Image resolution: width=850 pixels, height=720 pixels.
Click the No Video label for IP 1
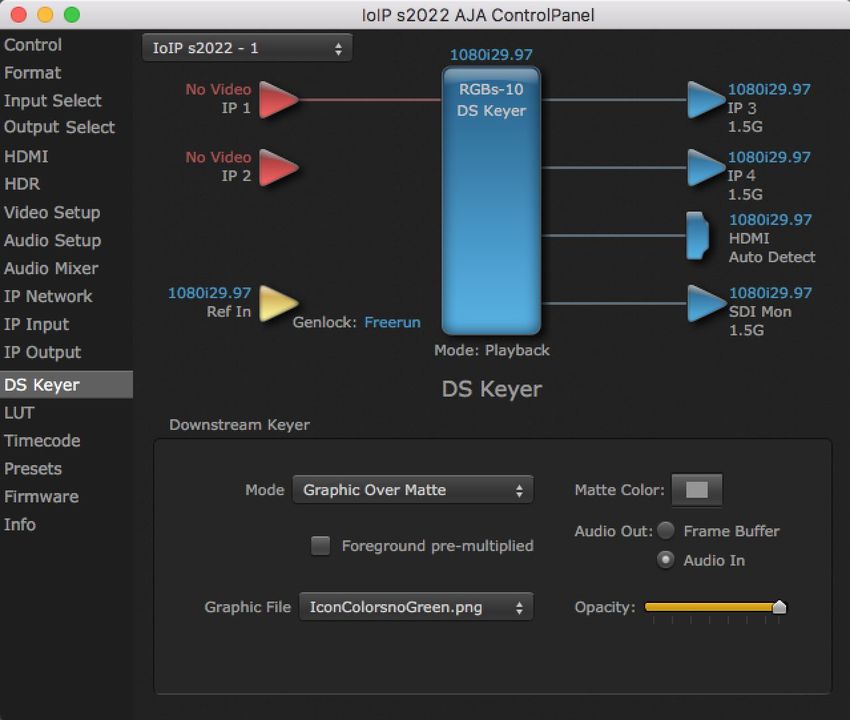pos(218,89)
